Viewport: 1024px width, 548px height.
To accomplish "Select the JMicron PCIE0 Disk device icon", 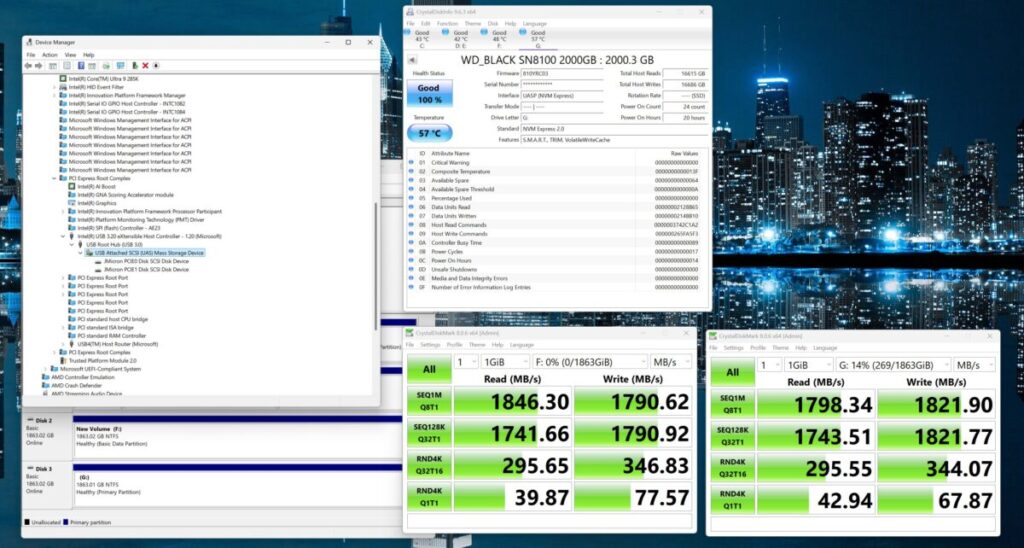I will click(x=98, y=261).
